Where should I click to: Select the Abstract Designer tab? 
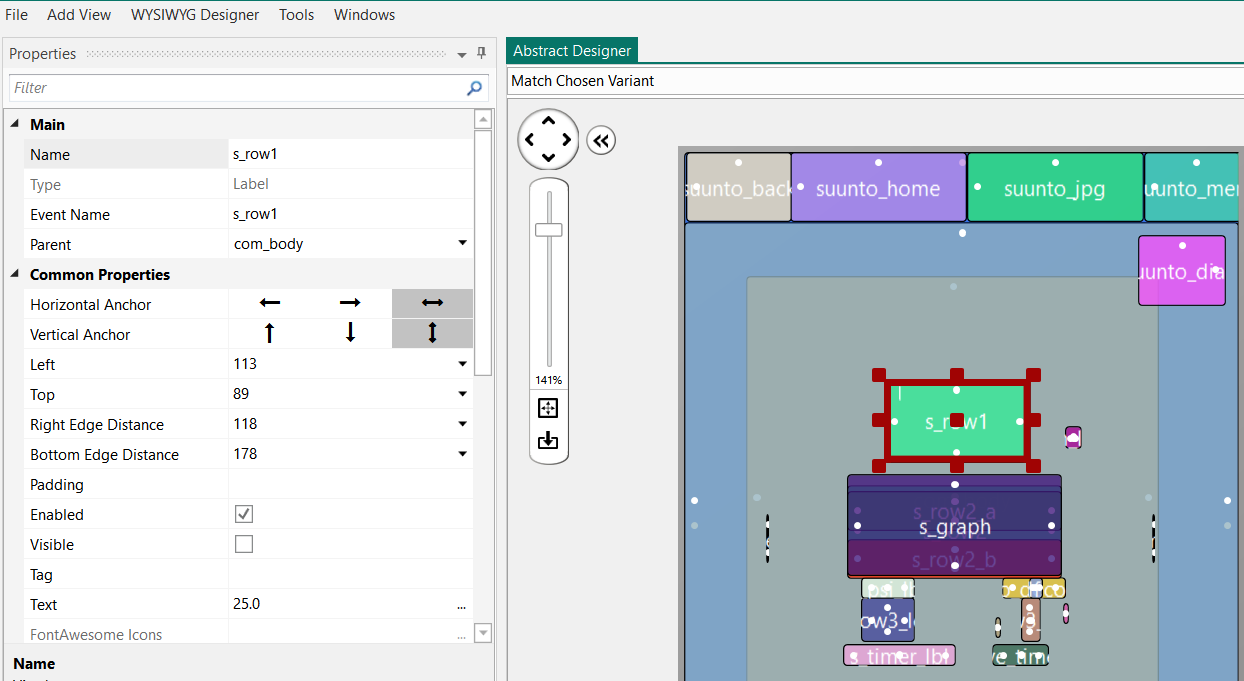click(572, 50)
